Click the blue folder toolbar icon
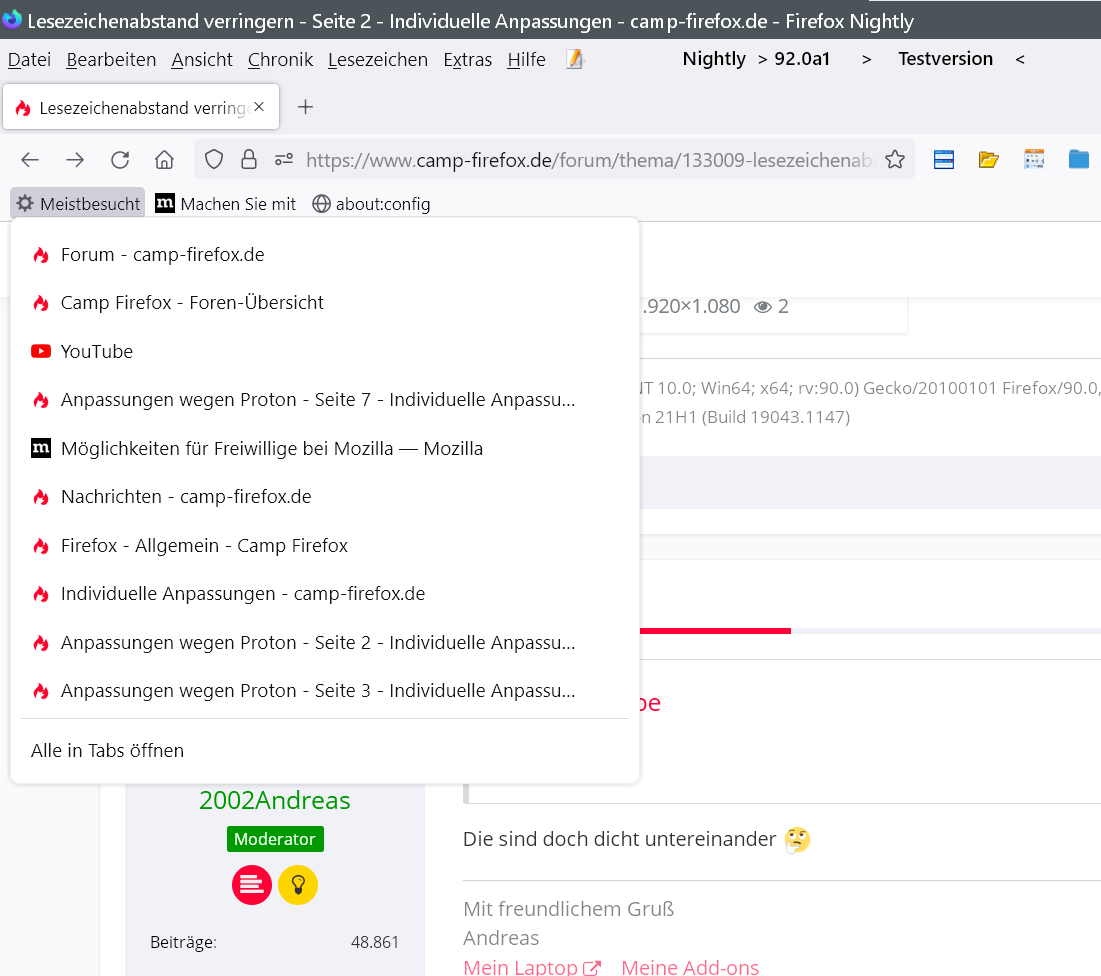 coord(1079,159)
